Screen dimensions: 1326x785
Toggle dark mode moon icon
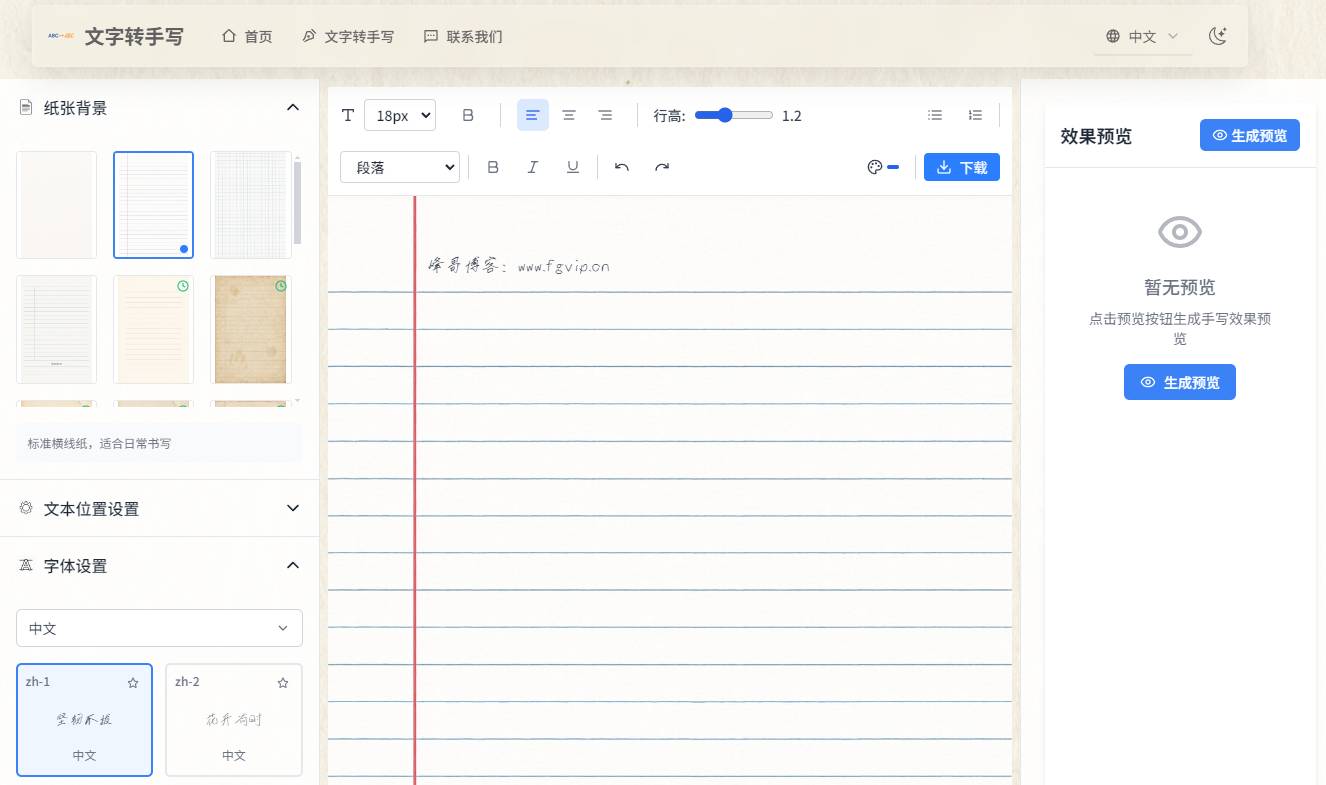(x=1217, y=36)
